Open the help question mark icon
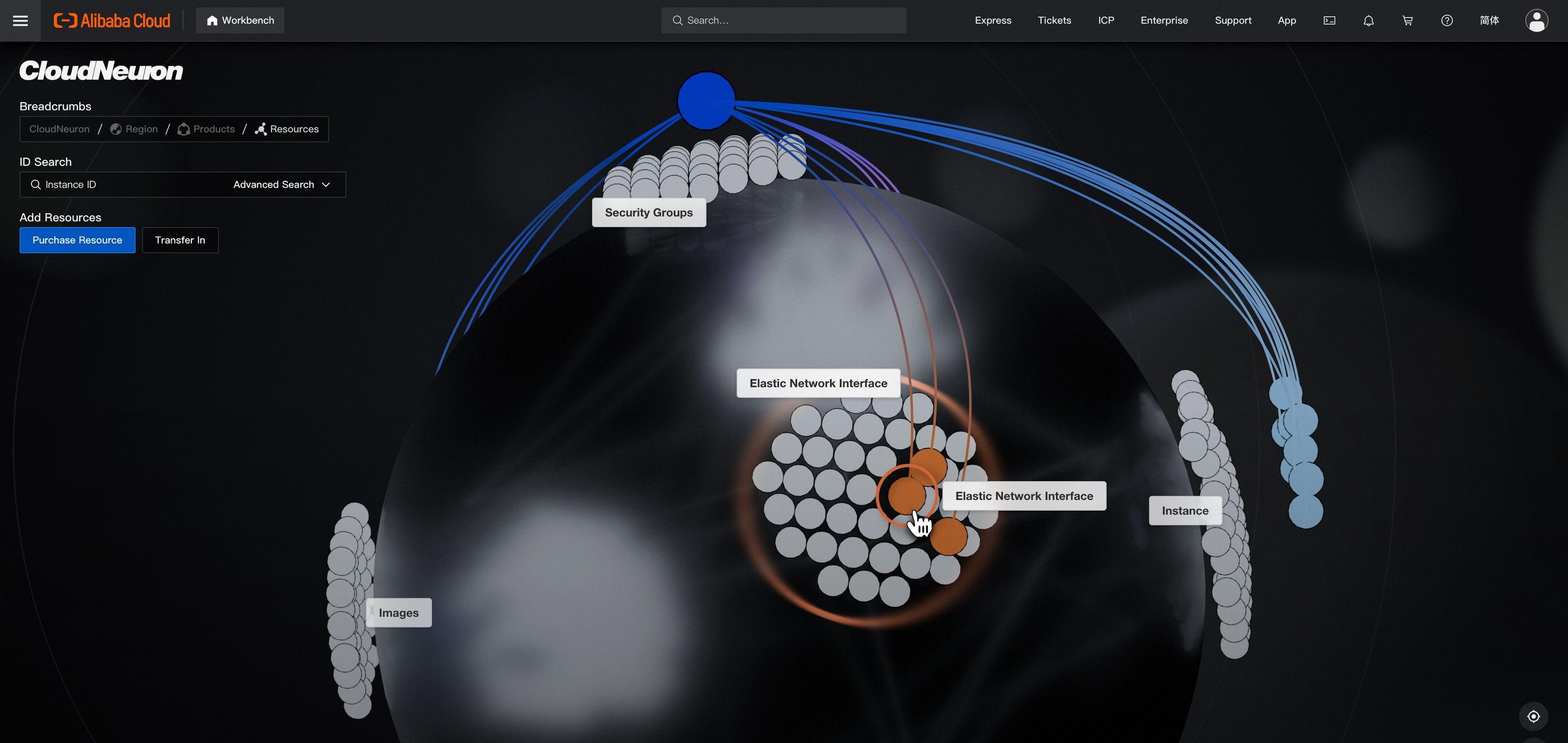The image size is (1568, 743). pyautogui.click(x=1447, y=21)
